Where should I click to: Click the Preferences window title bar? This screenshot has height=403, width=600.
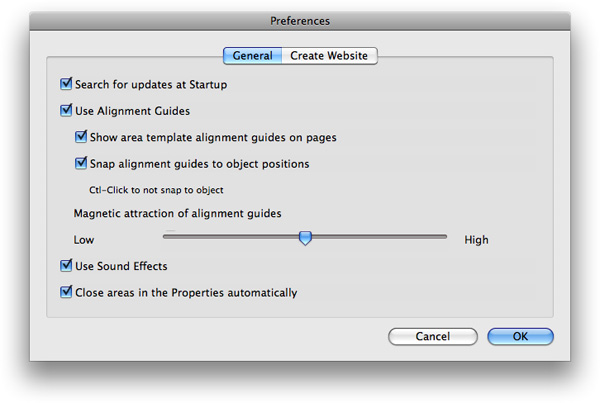point(300,21)
